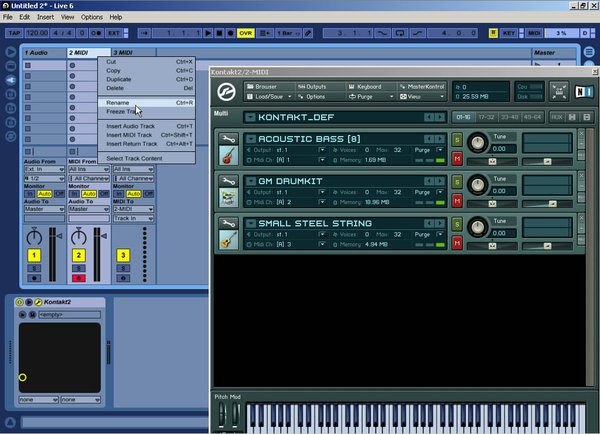Open the Options menu in menu bar
600x434 pixels.
pos(91,17)
